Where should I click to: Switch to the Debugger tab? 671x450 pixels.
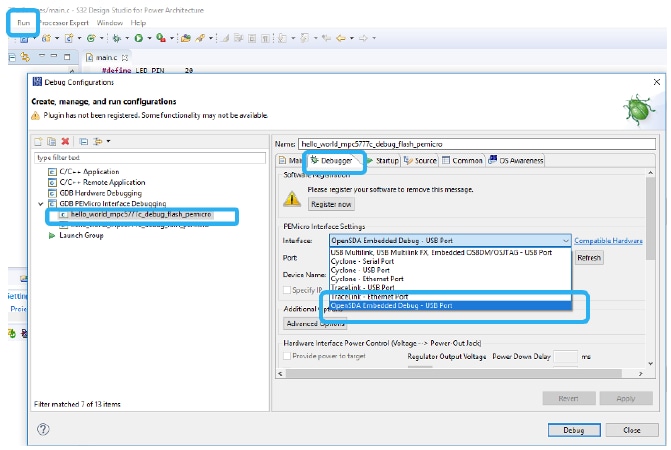pyautogui.click(x=331, y=160)
